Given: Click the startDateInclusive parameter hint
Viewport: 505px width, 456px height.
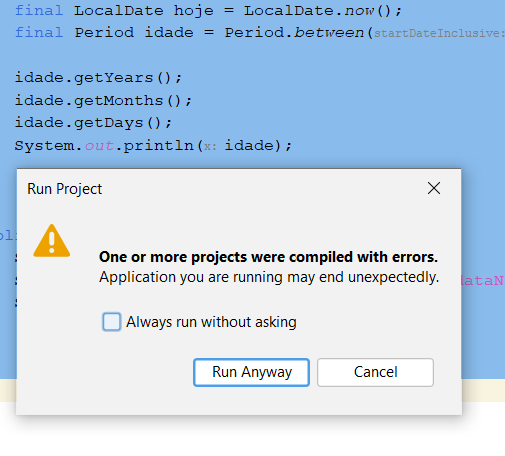Looking at the screenshot, I should (438, 33).
